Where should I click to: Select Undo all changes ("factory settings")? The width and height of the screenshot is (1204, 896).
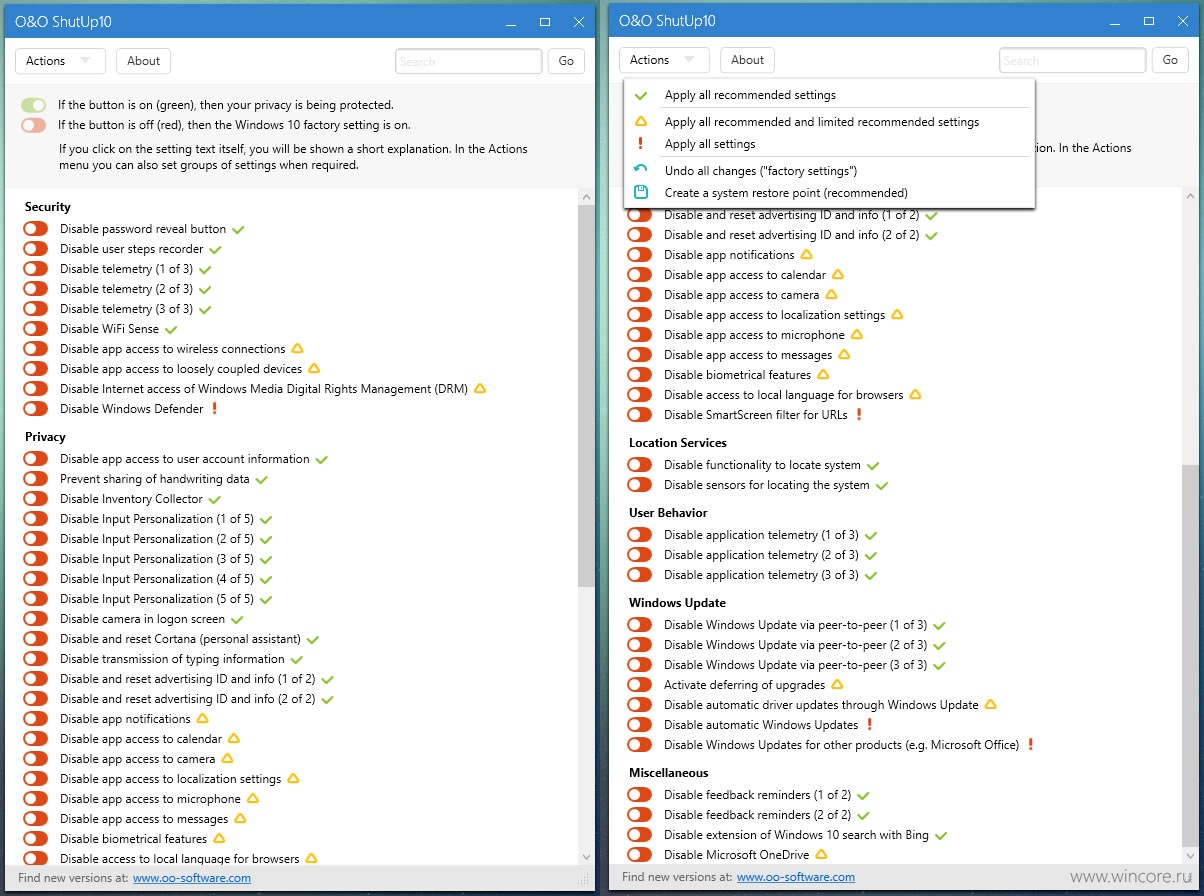pos(829,171)
